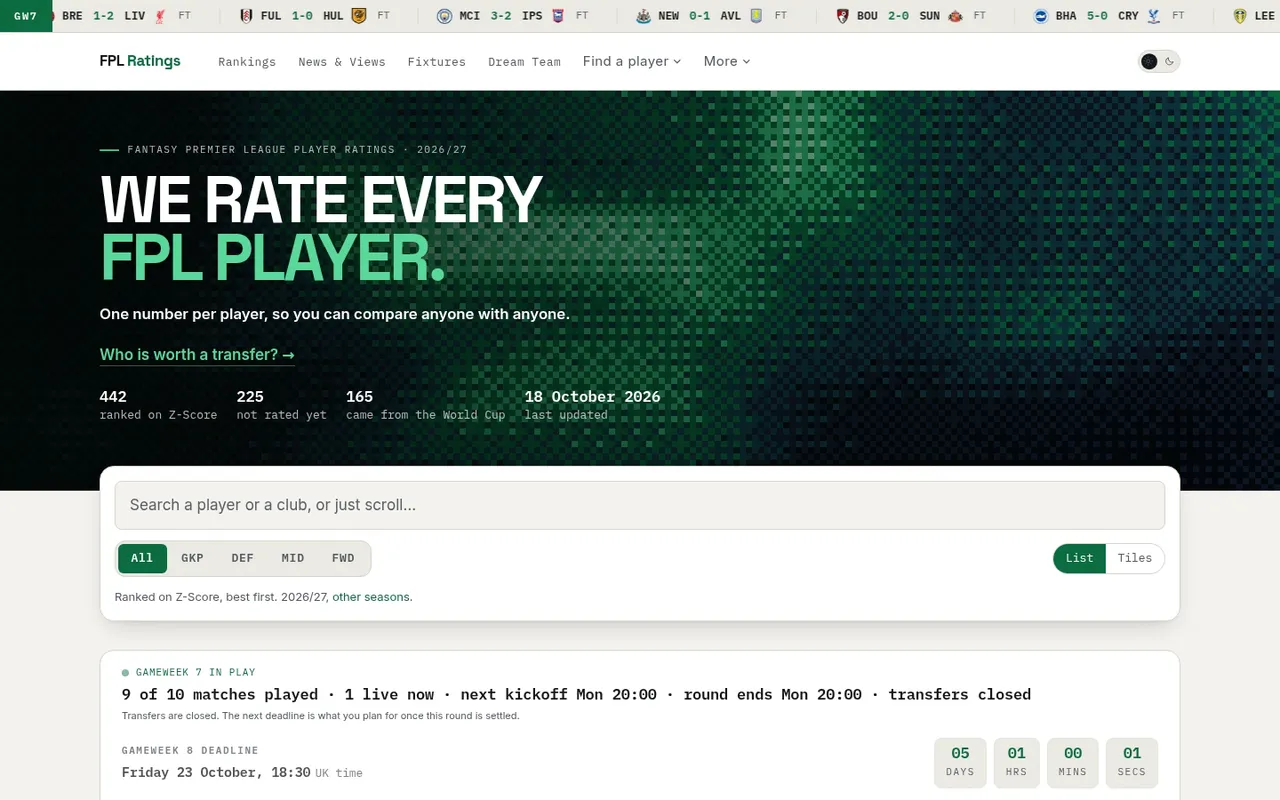This screenshot has width=1280, height=800.
Task: Click the 01 Secs countdown box
Action: click(x=1132, y=763)
